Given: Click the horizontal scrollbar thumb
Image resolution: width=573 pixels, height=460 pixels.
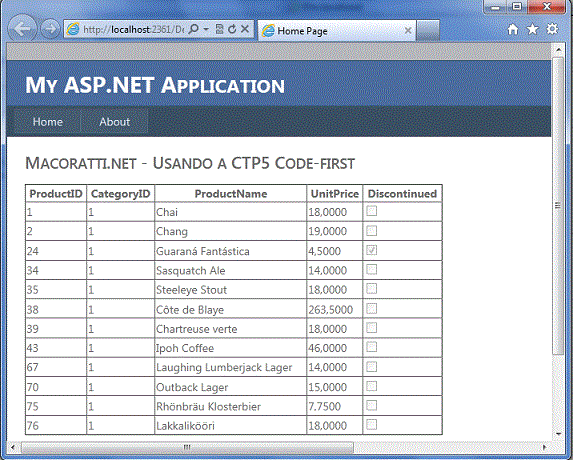Looking at the screenshot, I should 187,447.
